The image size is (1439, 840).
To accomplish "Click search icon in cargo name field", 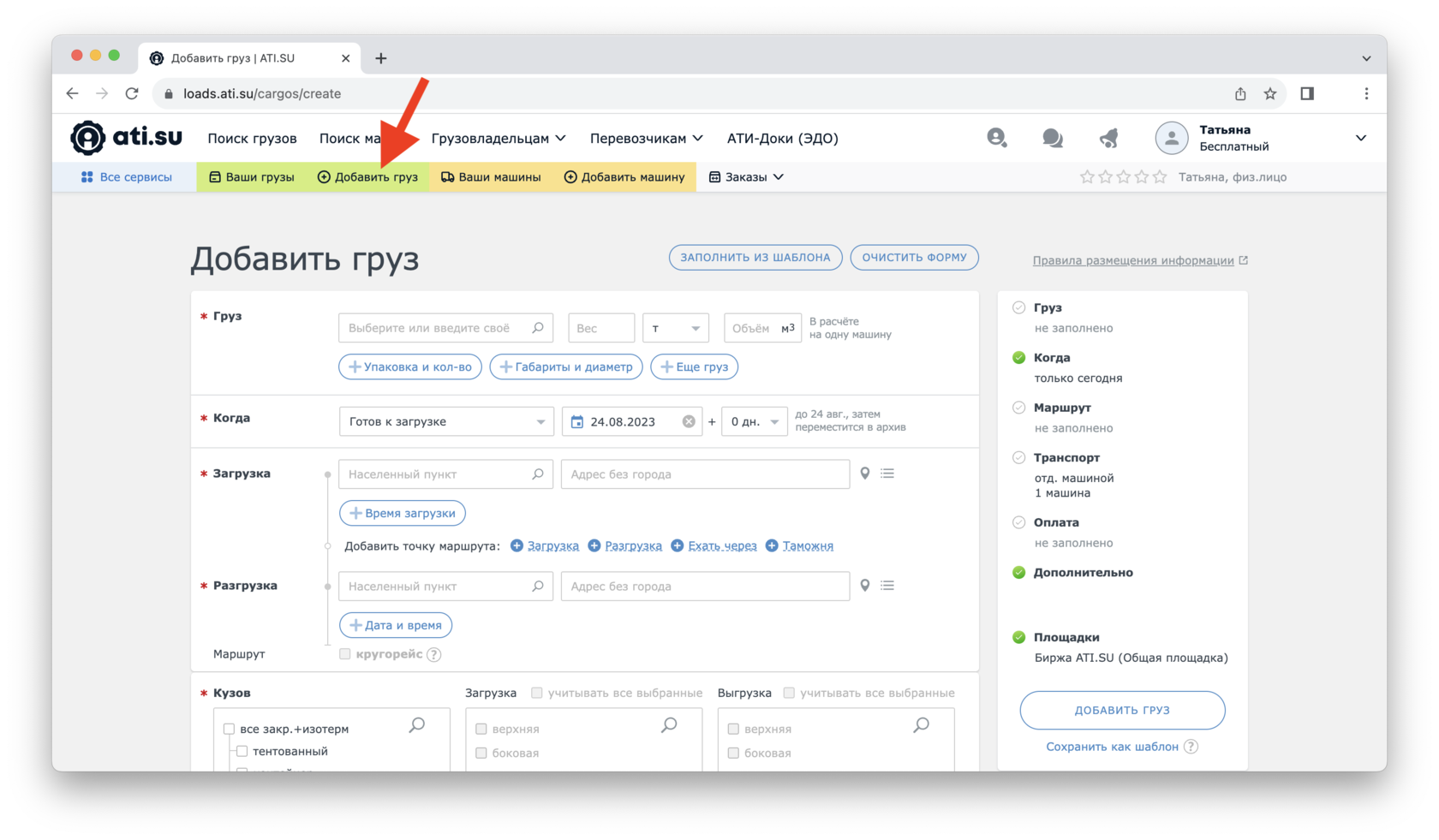I will tap(538, 328).
